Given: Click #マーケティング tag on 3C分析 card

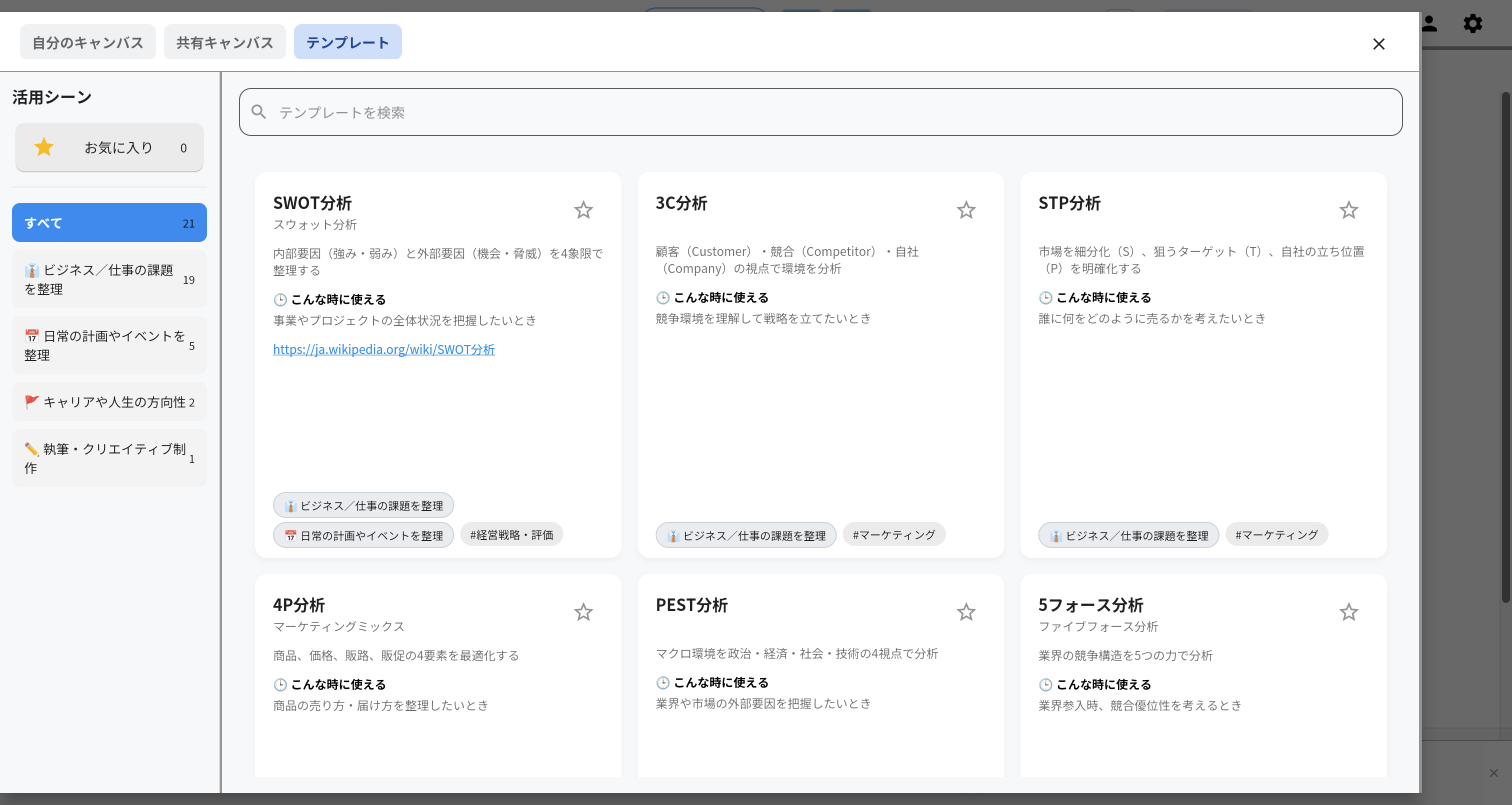Looking at the screenshot, I should point(894,534).
